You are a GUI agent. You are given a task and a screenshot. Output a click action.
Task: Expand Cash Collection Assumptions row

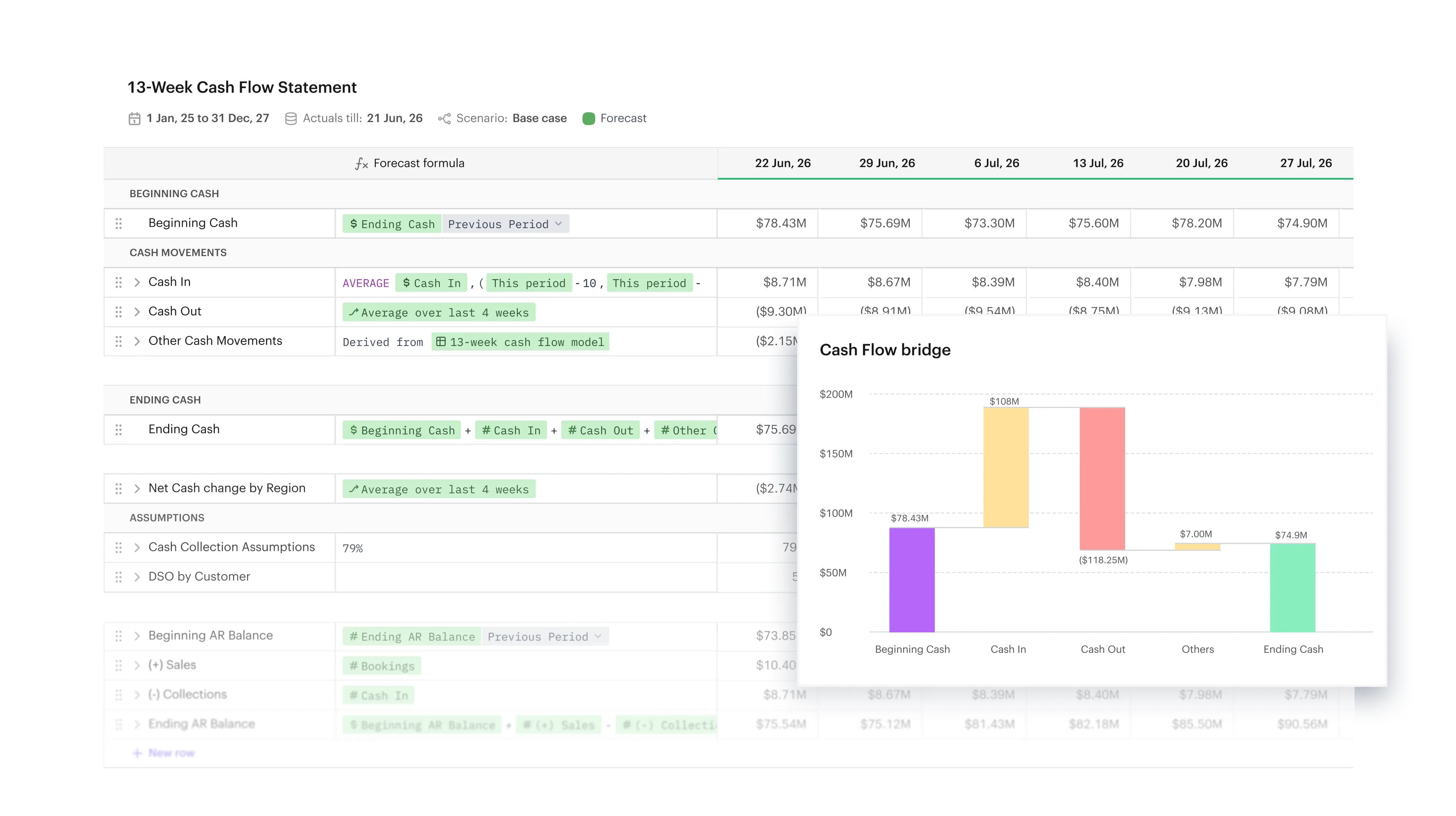pos(137,547)
